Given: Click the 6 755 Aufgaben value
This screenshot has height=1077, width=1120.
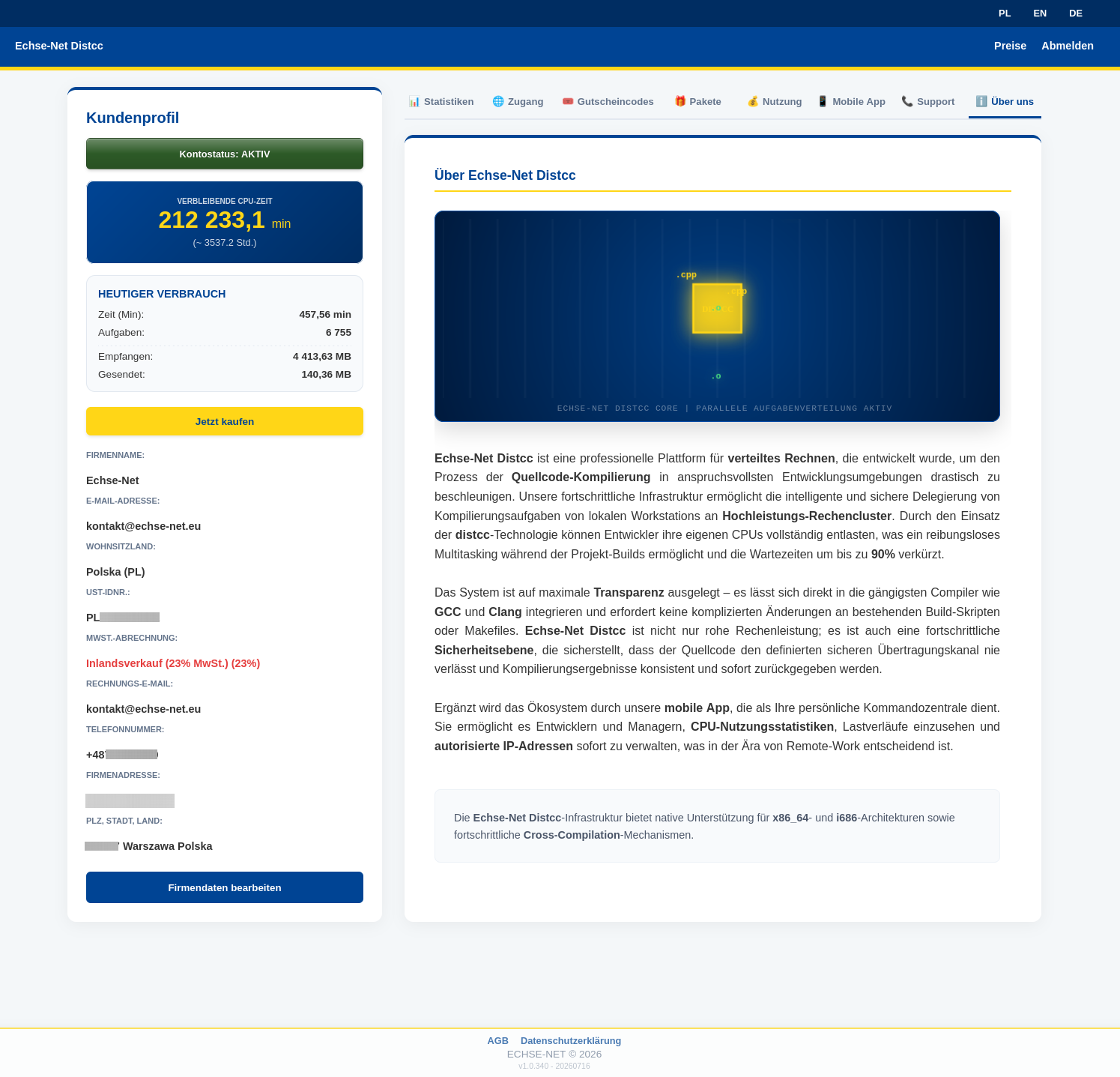Looking at the screenshot, I should pos(339,333).
